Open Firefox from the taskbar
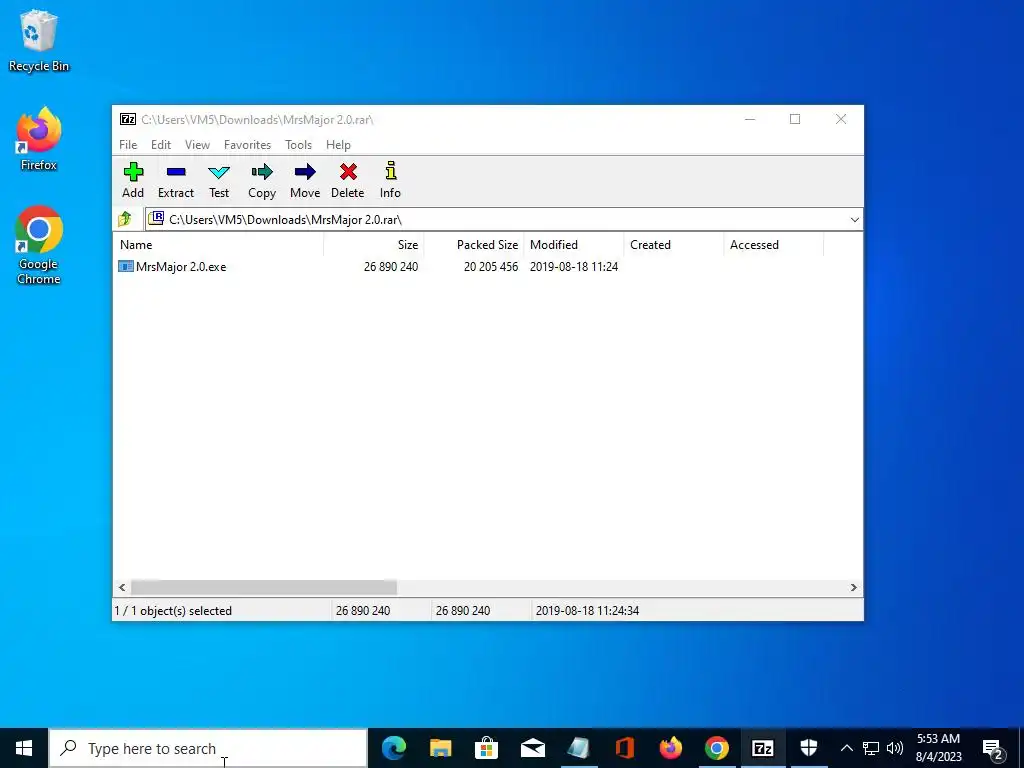This screenshot has width=1024, height=768. click(671, 748)
